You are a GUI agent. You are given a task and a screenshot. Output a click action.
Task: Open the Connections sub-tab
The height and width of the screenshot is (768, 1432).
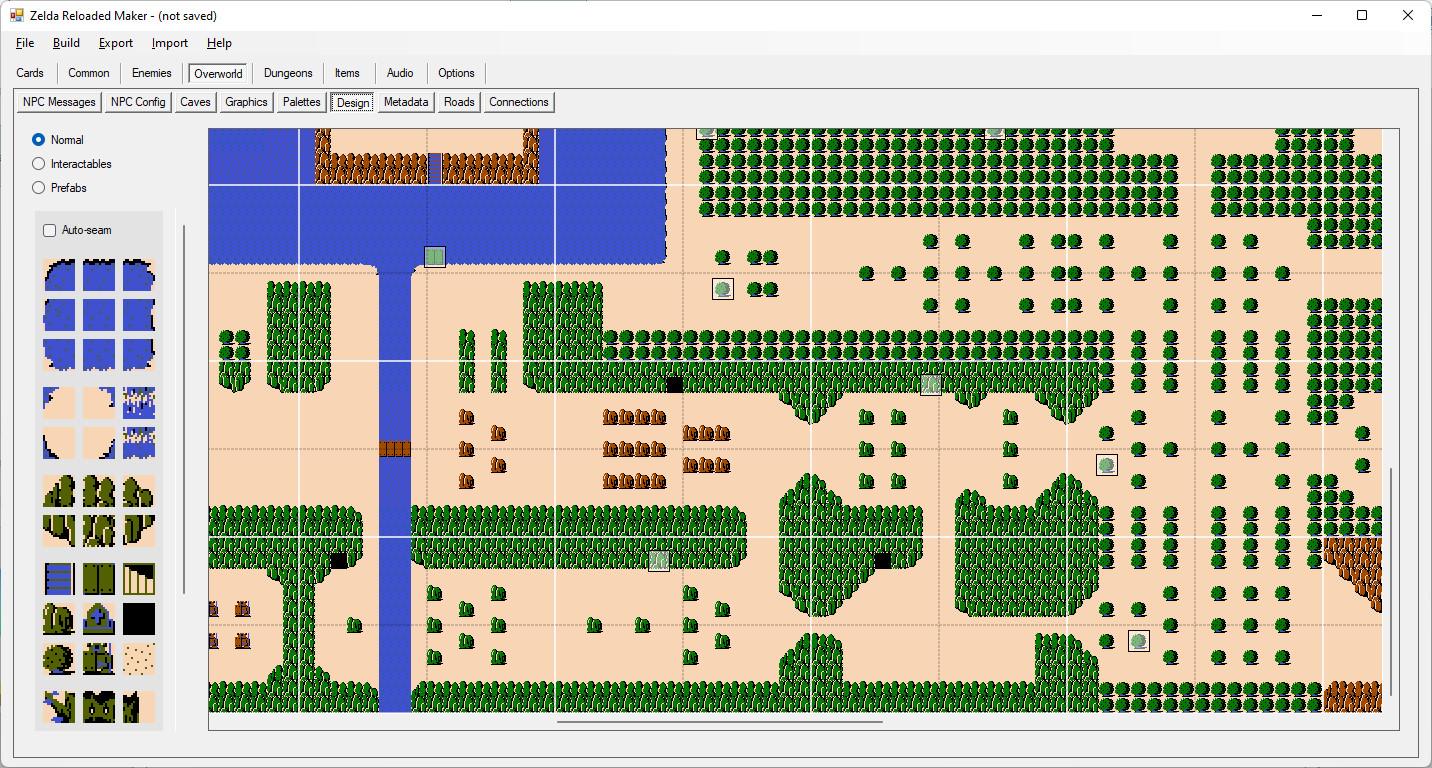519,102
